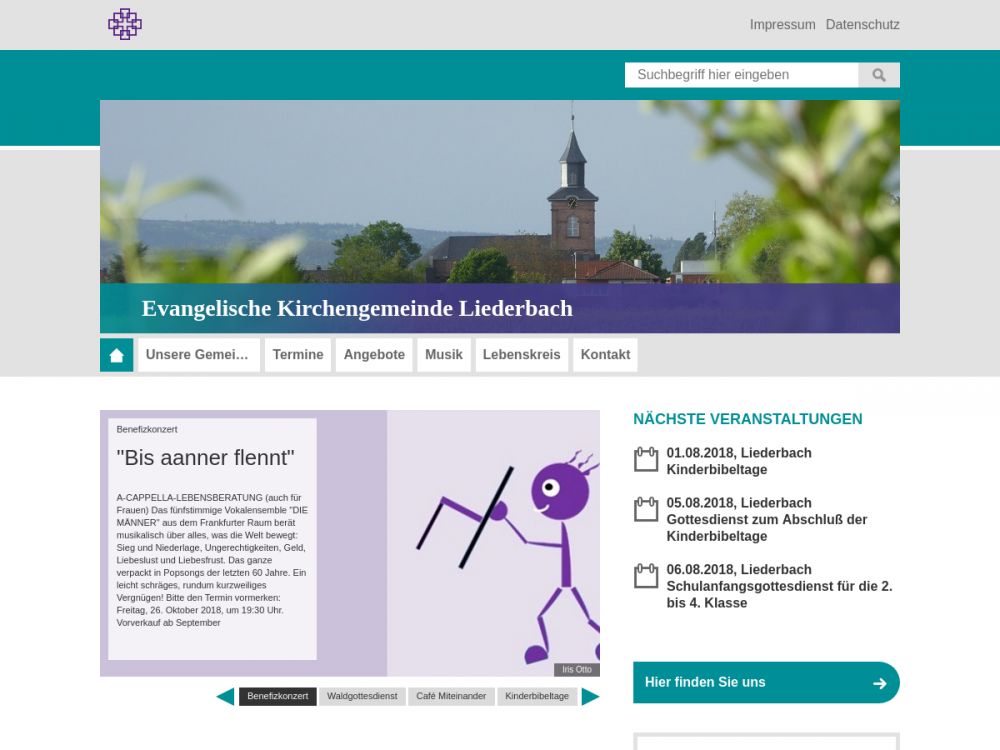Screen dimensions: 1000x750
Task: Focus the Suchbegriff search field
Action: pyautogui.click(x=741, y=75)
